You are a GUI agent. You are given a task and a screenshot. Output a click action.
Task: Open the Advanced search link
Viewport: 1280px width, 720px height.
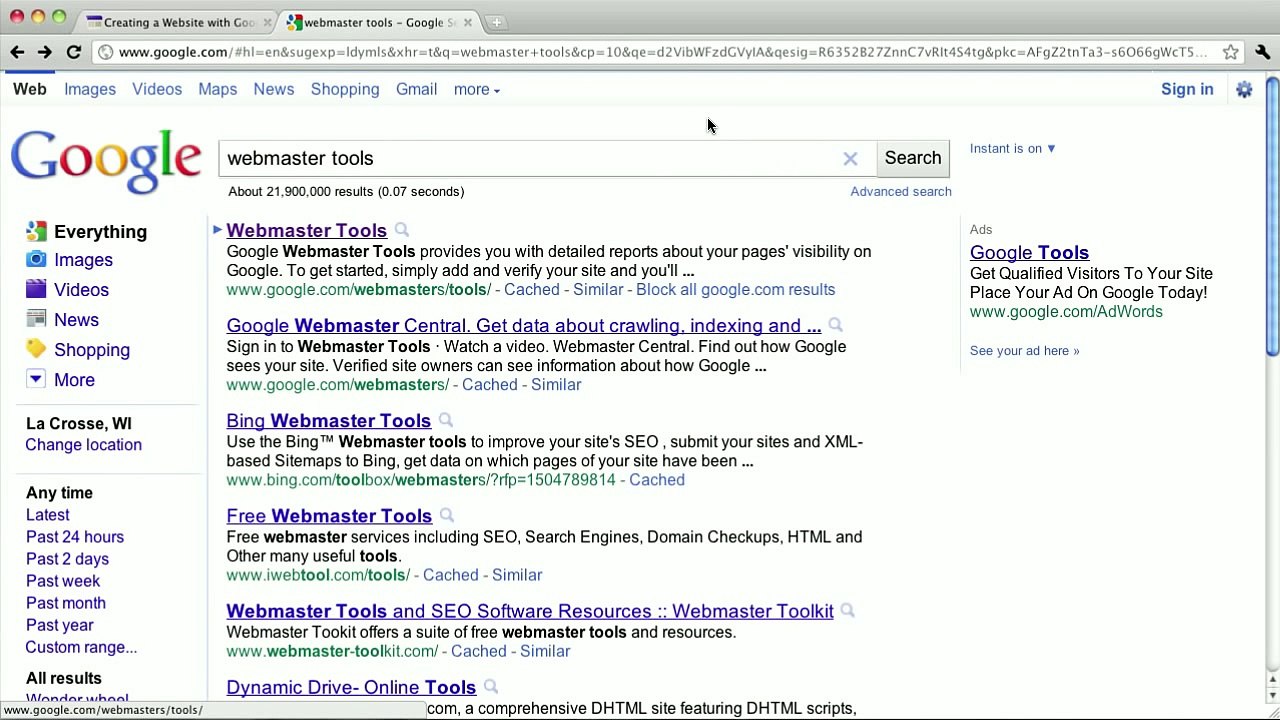[x=900, y=192]
